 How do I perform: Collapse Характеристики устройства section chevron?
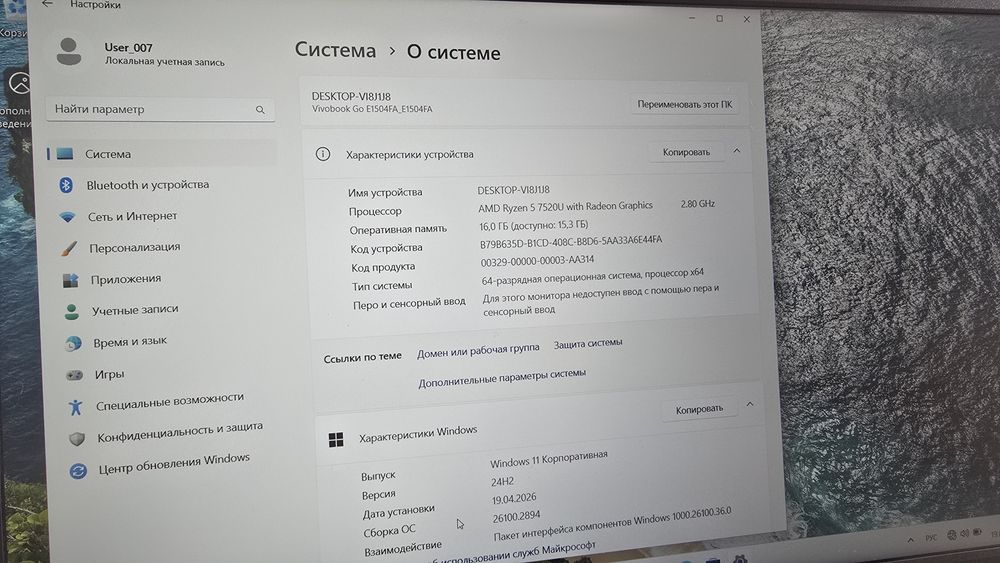(737, 151)
